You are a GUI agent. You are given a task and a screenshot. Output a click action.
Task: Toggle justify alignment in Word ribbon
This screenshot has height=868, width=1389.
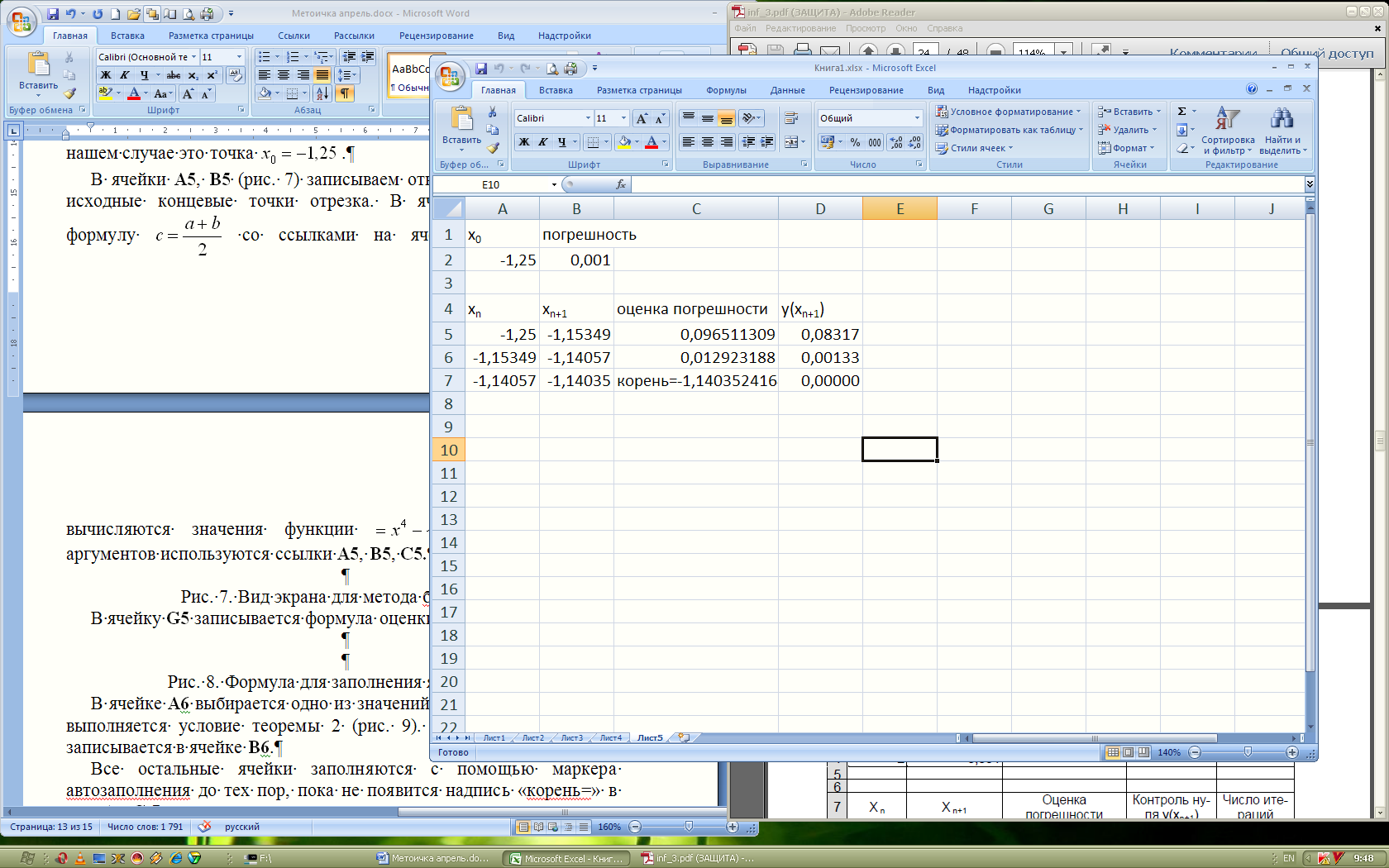point(322,75)
